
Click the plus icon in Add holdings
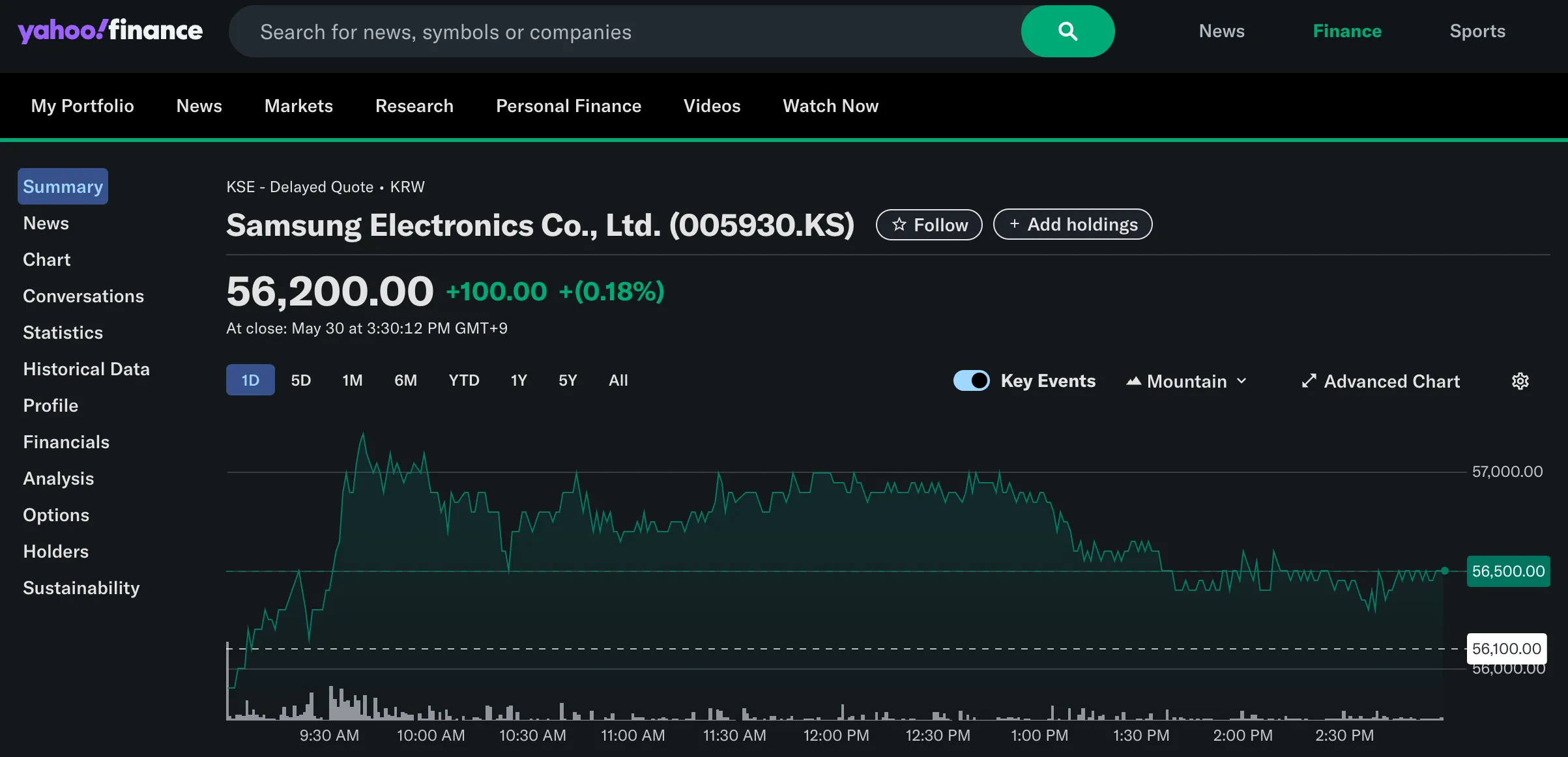[1014, 224]
